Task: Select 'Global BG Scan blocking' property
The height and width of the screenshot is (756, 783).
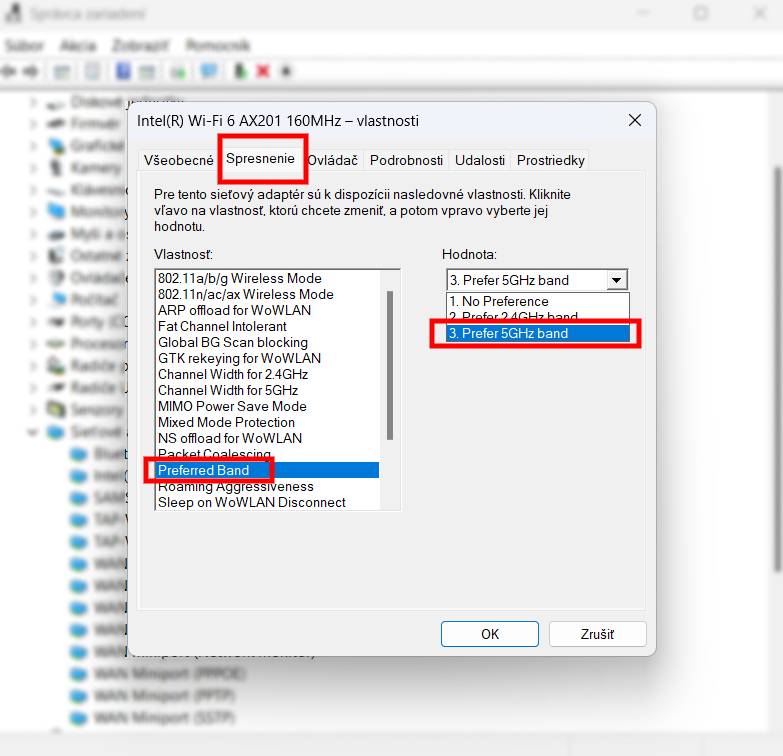Action: [x=268, y=342]
